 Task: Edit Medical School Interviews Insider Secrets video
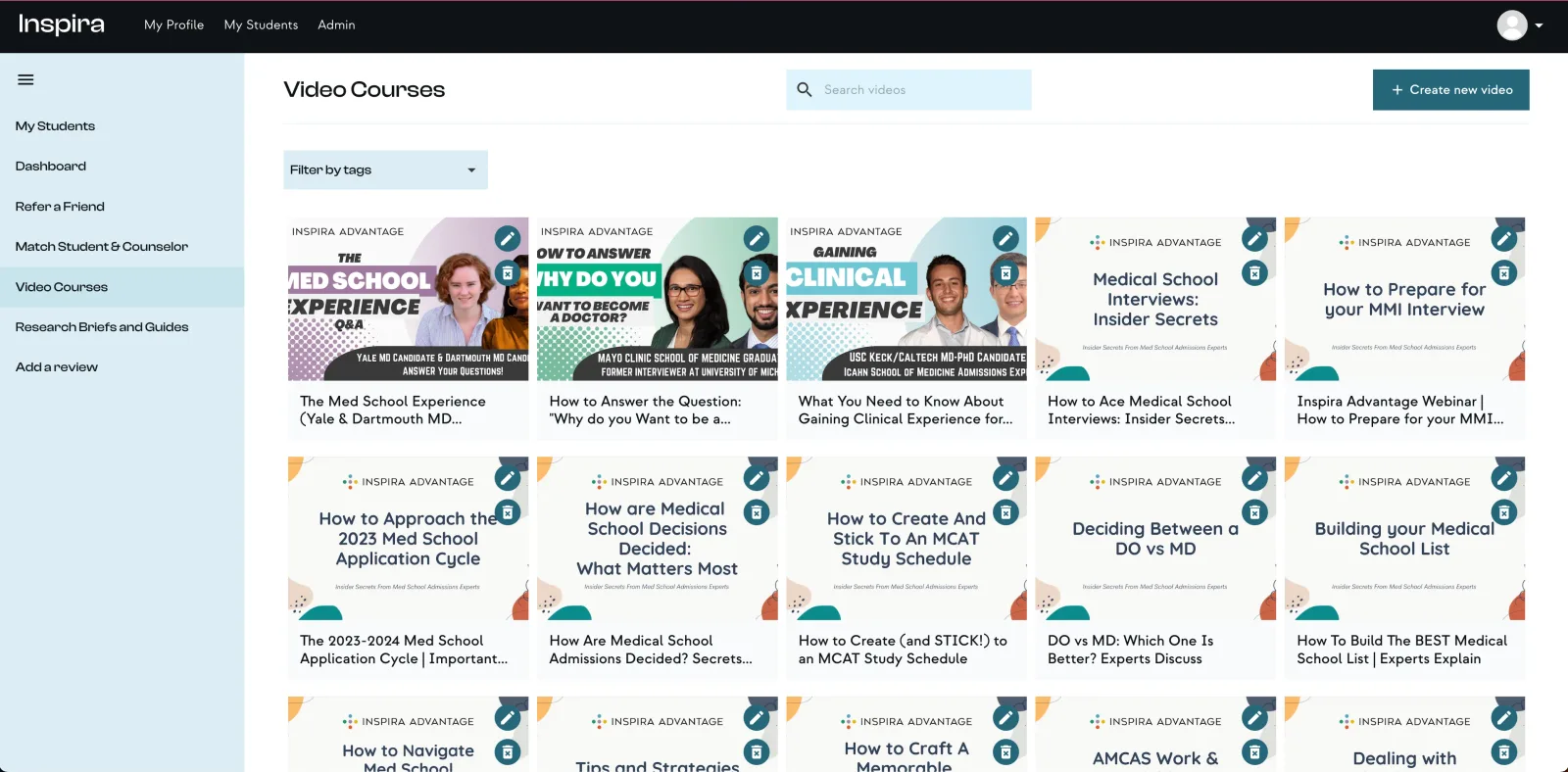click(x=1254, y=238)
